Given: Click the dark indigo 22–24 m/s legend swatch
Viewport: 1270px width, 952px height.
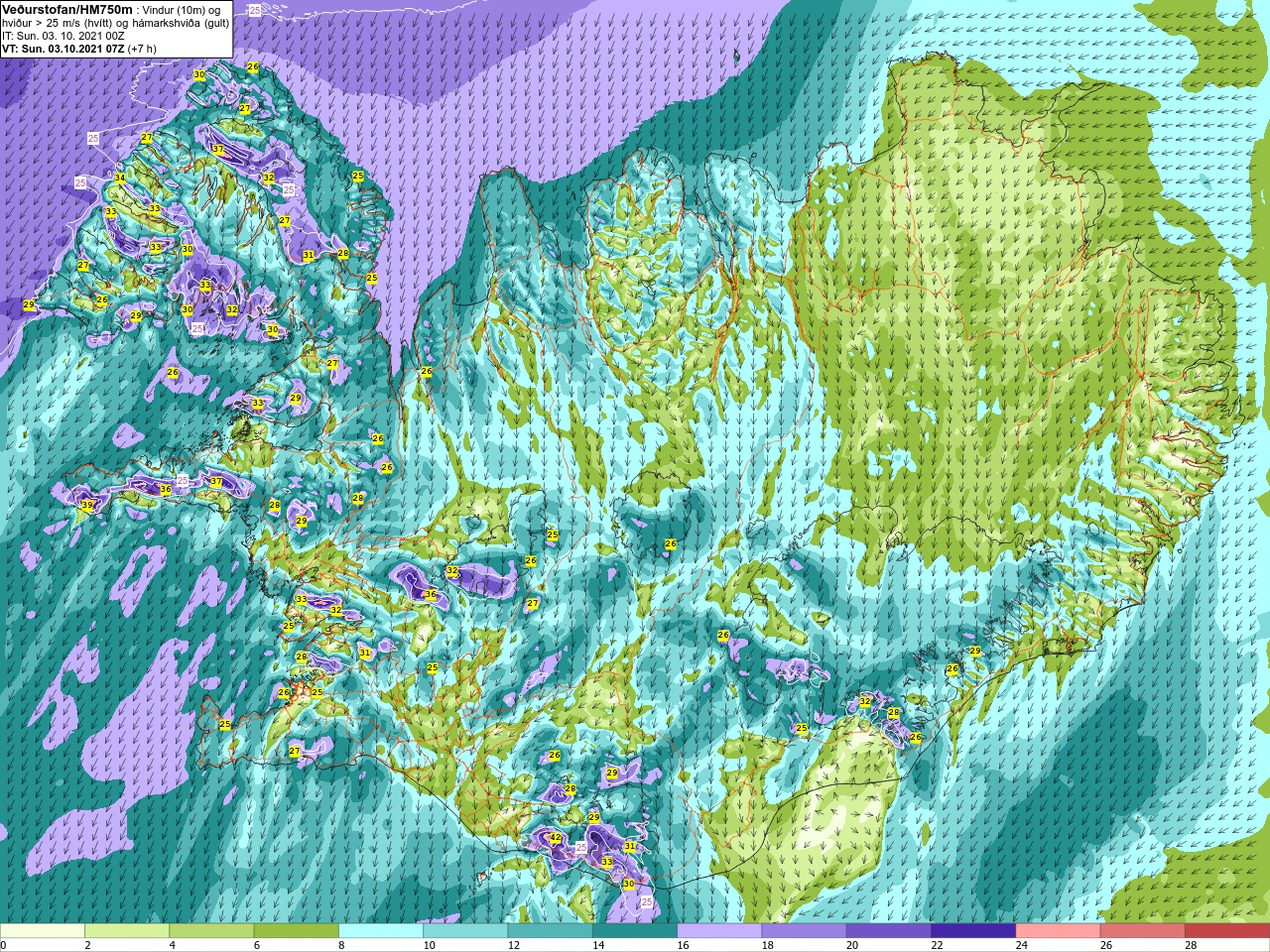Looking at the screenshot, I should pyautogui.click(x=973, y=931).
